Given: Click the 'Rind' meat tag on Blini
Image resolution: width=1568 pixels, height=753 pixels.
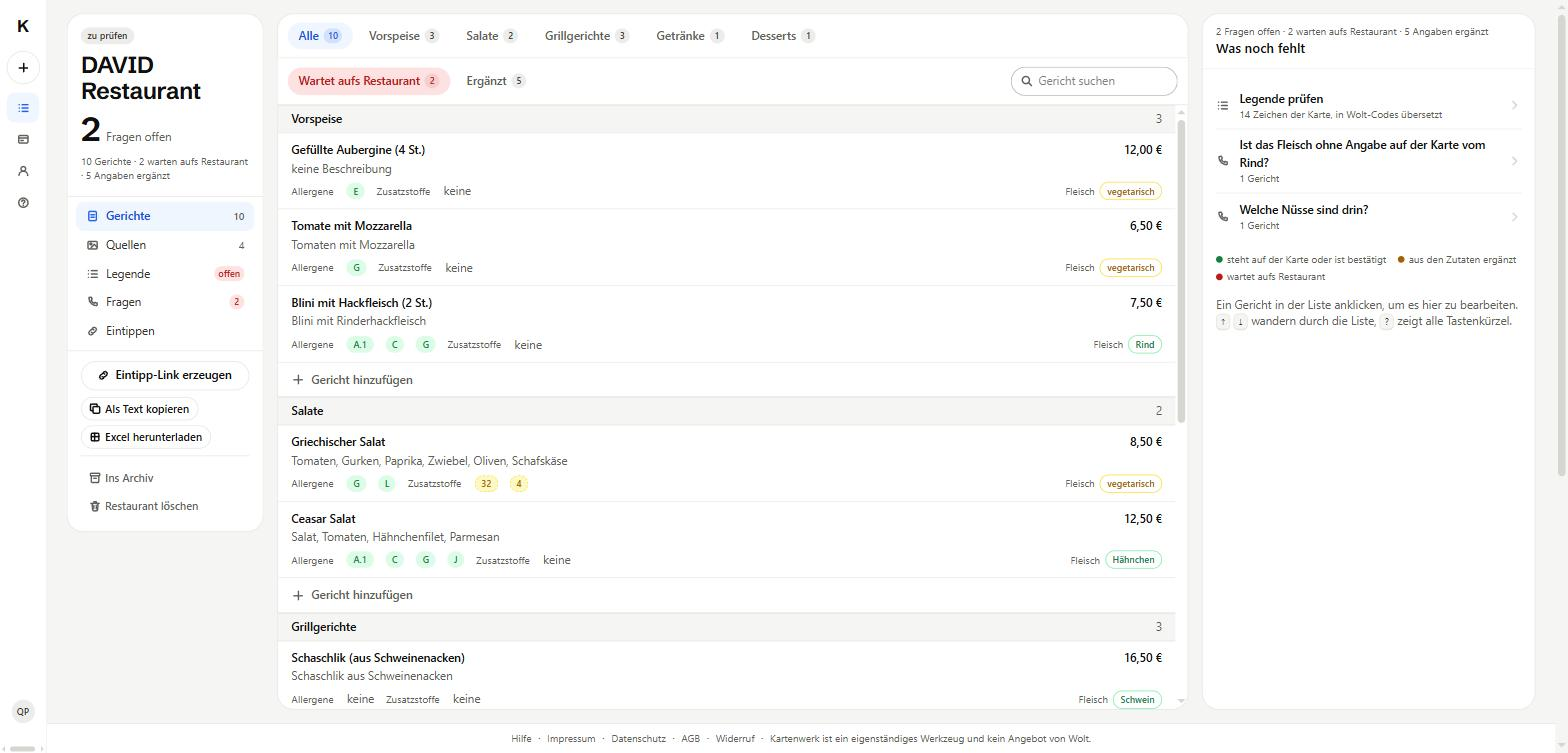Looking at the screenshot, I should tap(1145, 345).
